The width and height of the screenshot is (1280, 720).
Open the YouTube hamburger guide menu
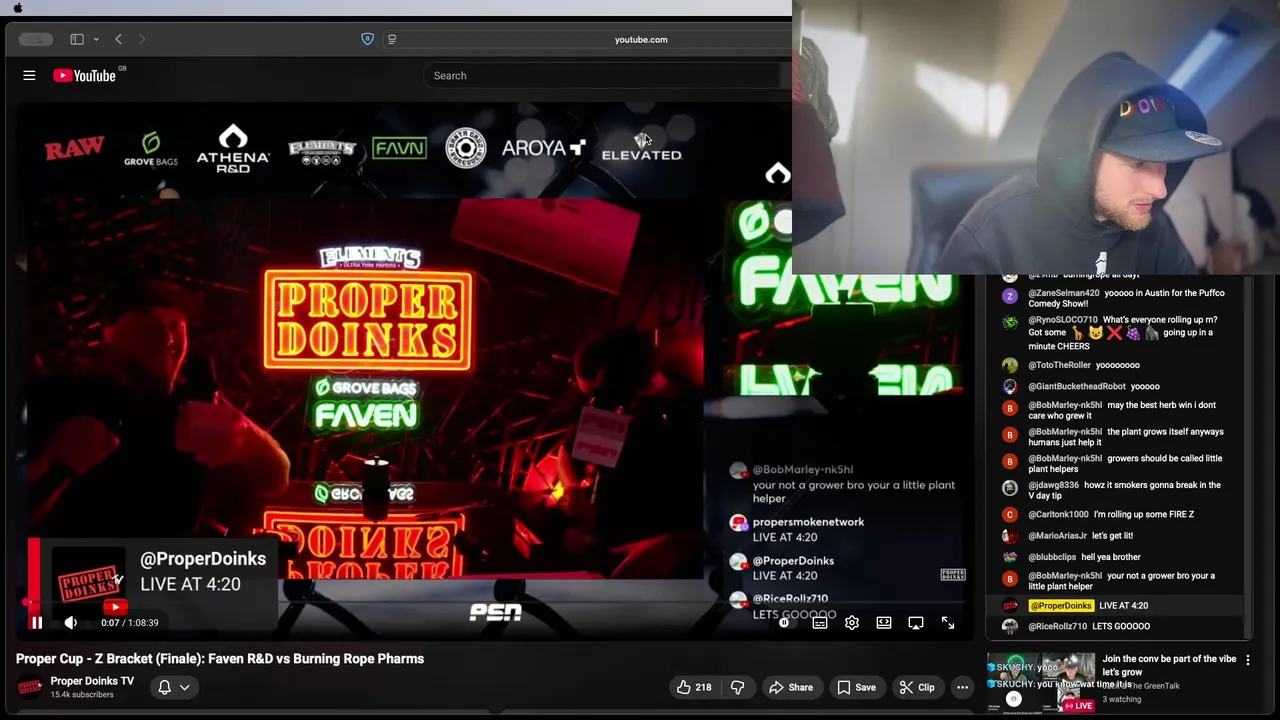pos(29,75)
